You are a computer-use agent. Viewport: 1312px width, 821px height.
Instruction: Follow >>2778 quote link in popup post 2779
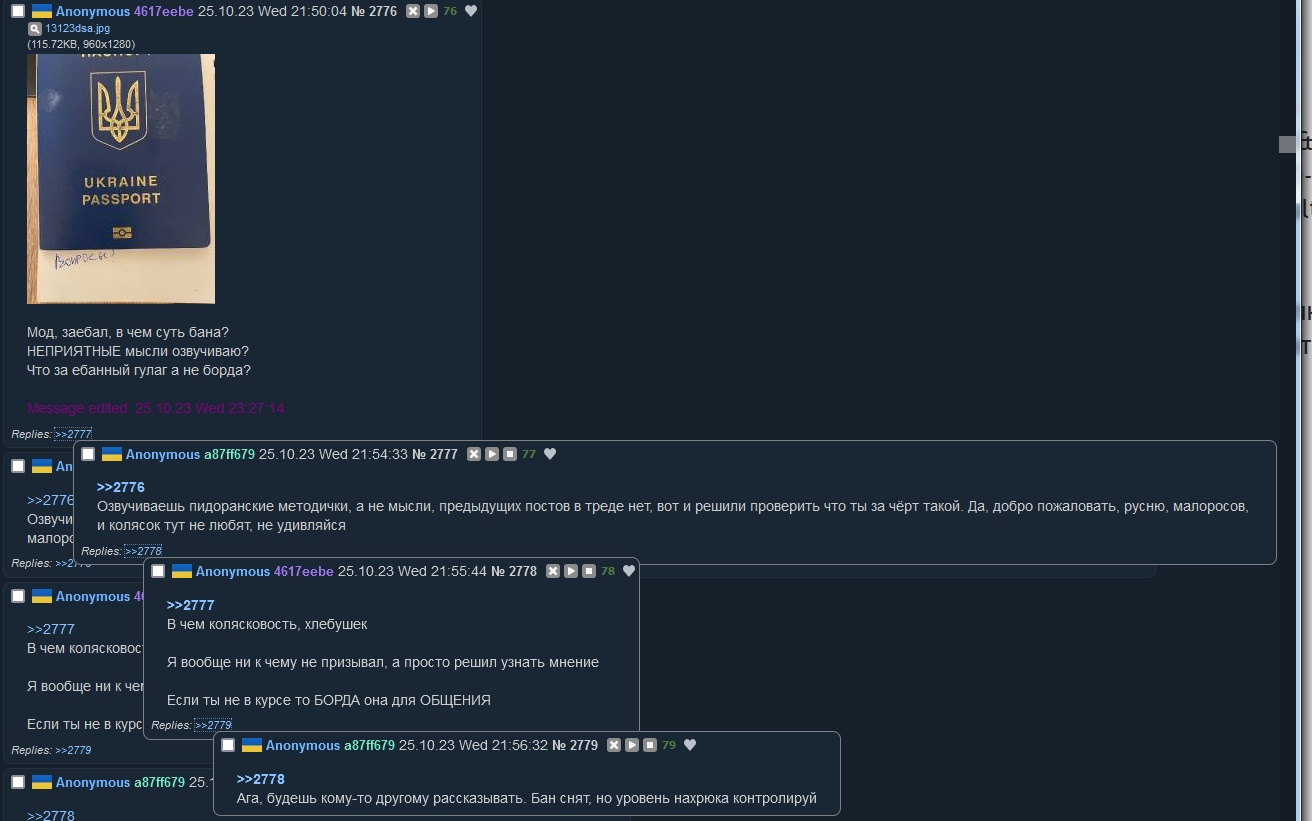(261, 779)
